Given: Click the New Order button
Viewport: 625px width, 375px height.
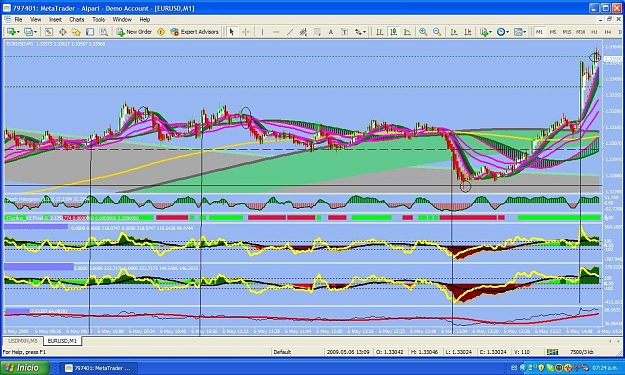Looking at the screenshot, I should coord(134,32).
